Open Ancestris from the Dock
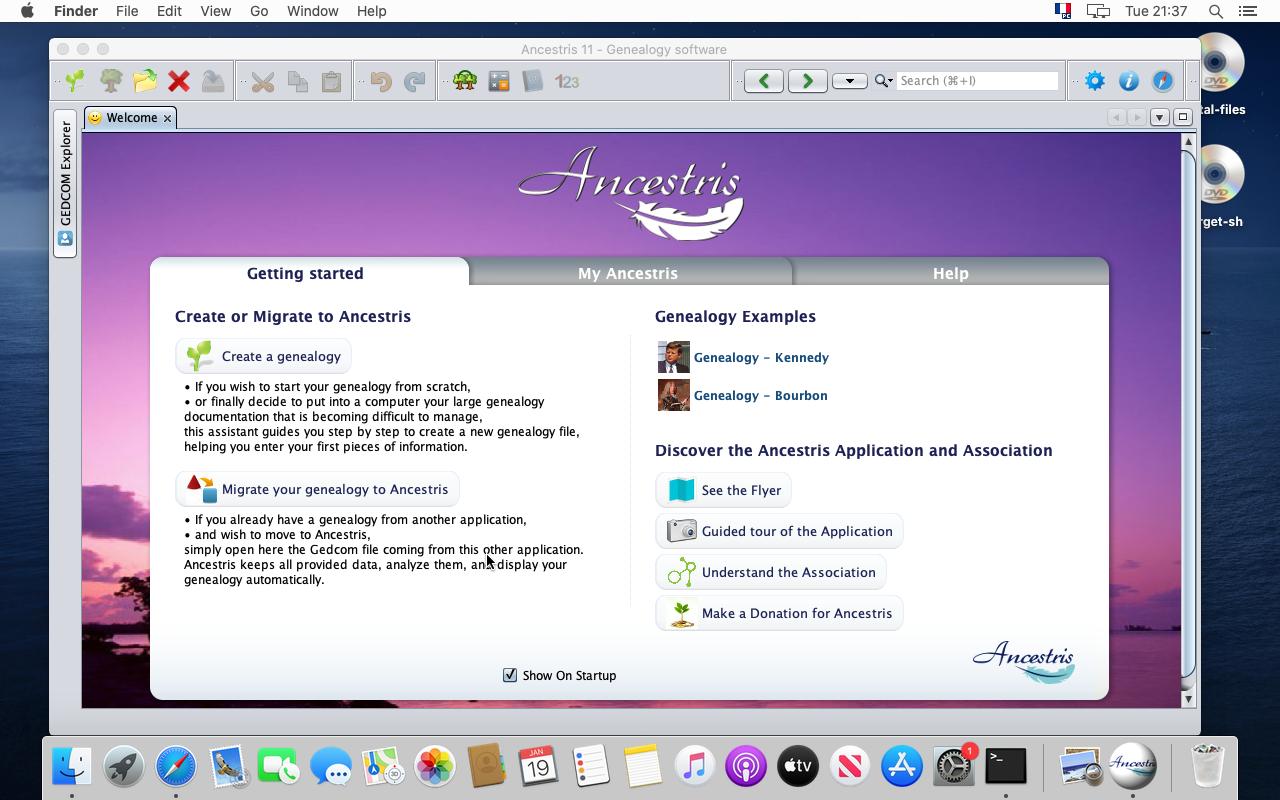Screen dimensions: 1280x800 point(1132,767)
